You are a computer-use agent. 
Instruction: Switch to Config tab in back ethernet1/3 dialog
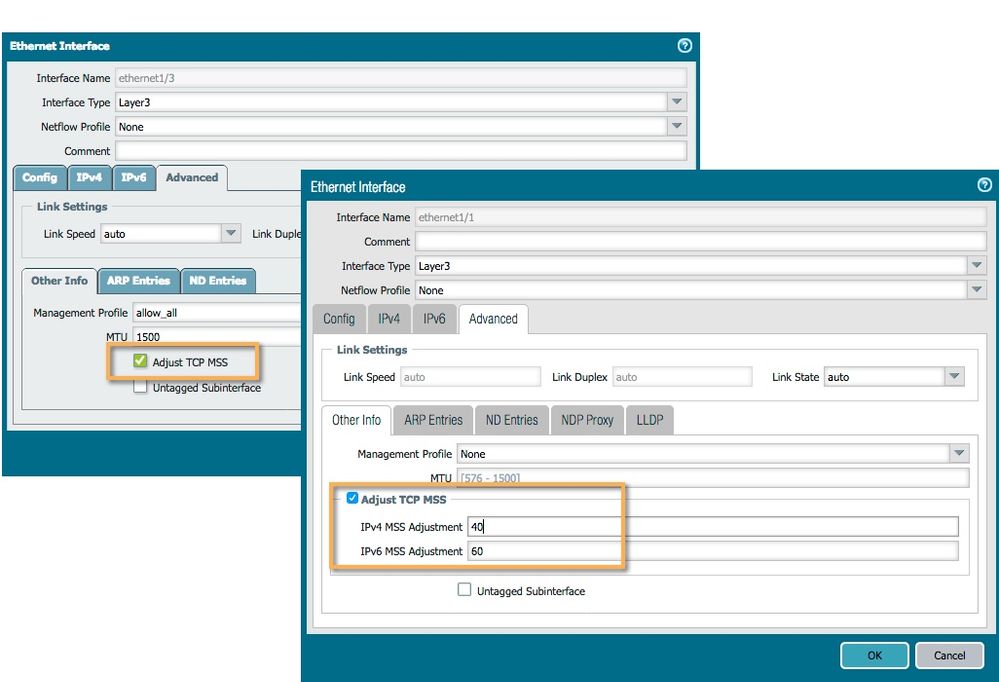pos(40,177)
